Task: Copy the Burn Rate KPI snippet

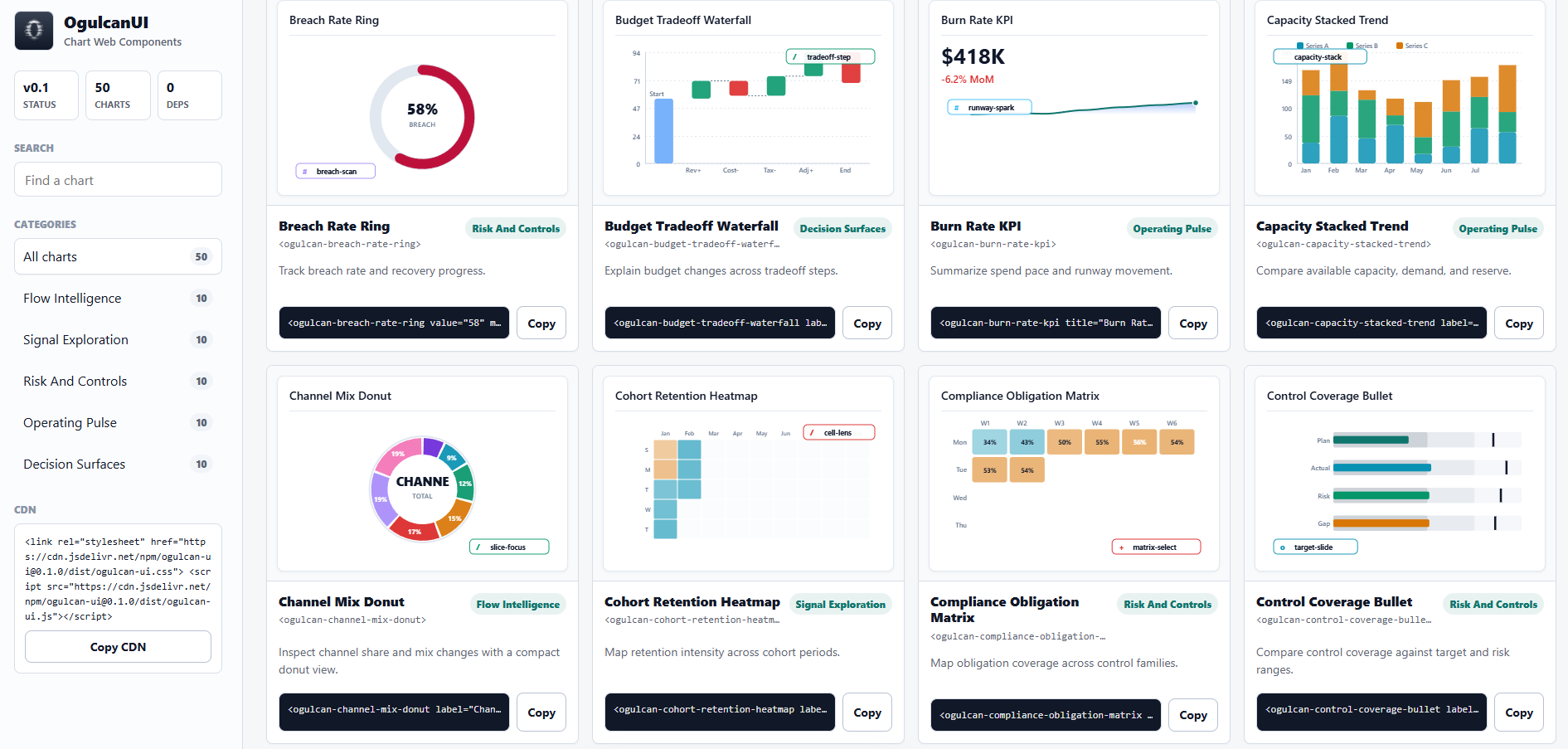Action: pyautogui.click(x=1193, y=323)
